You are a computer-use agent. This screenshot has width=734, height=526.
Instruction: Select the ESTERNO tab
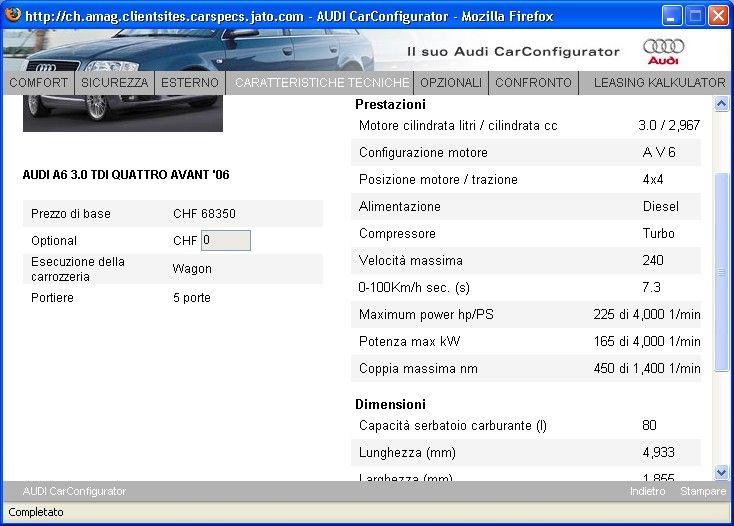point(190,83)
